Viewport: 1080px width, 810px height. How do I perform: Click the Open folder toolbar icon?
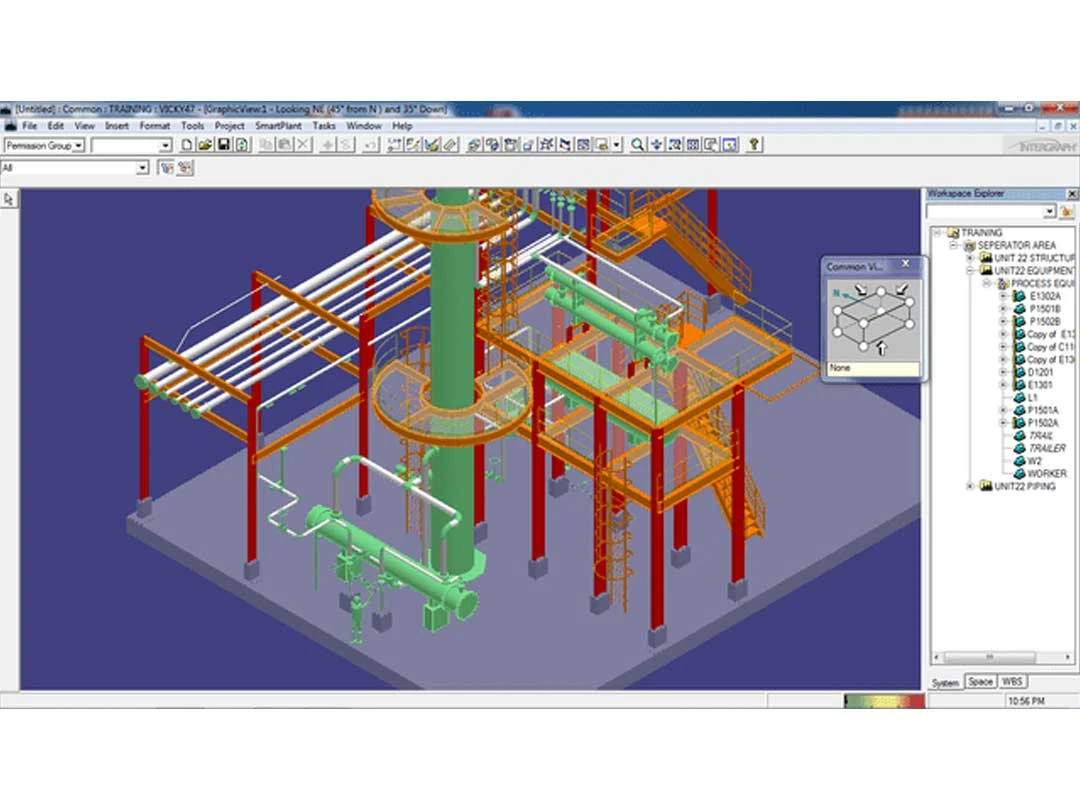204,145
